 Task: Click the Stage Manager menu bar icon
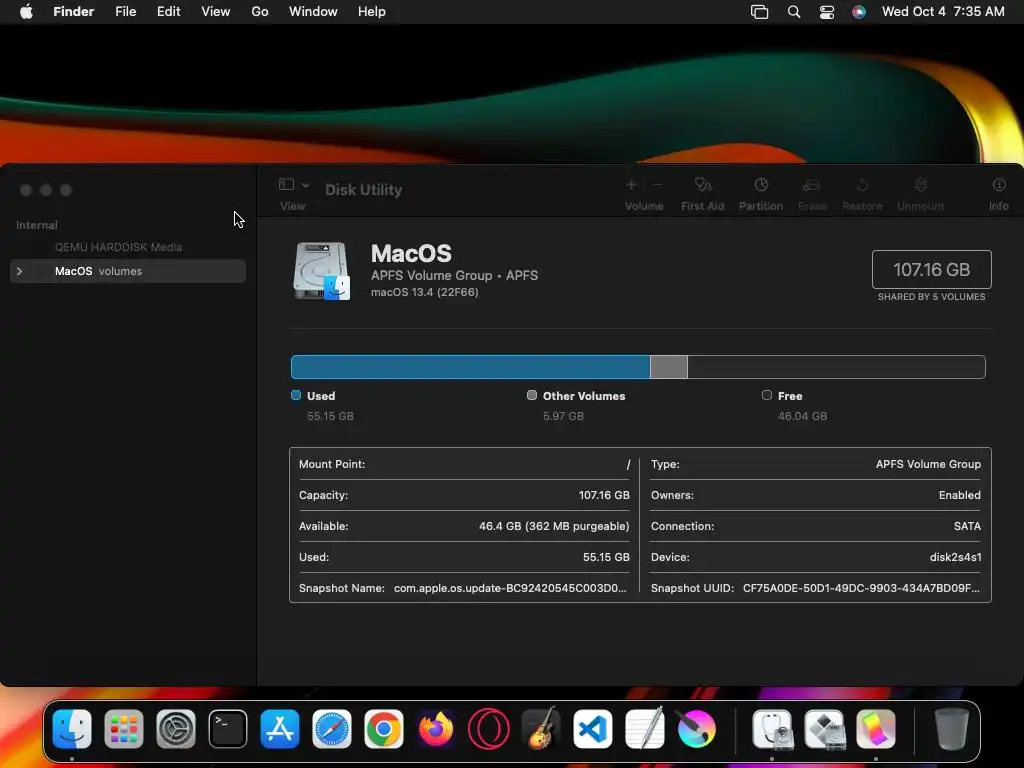tap(760, 12)
